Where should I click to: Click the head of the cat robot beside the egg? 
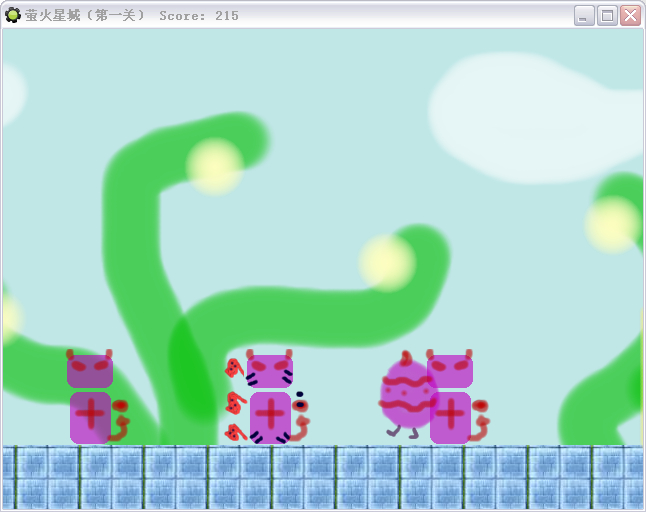point(449,369)
